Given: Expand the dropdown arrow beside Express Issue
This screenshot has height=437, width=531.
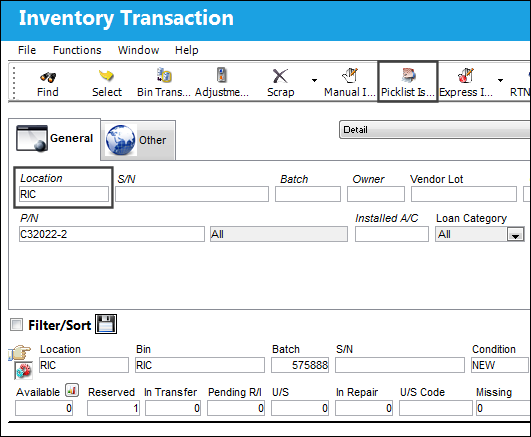Looking at the screenshot, I should pos(500,80).
